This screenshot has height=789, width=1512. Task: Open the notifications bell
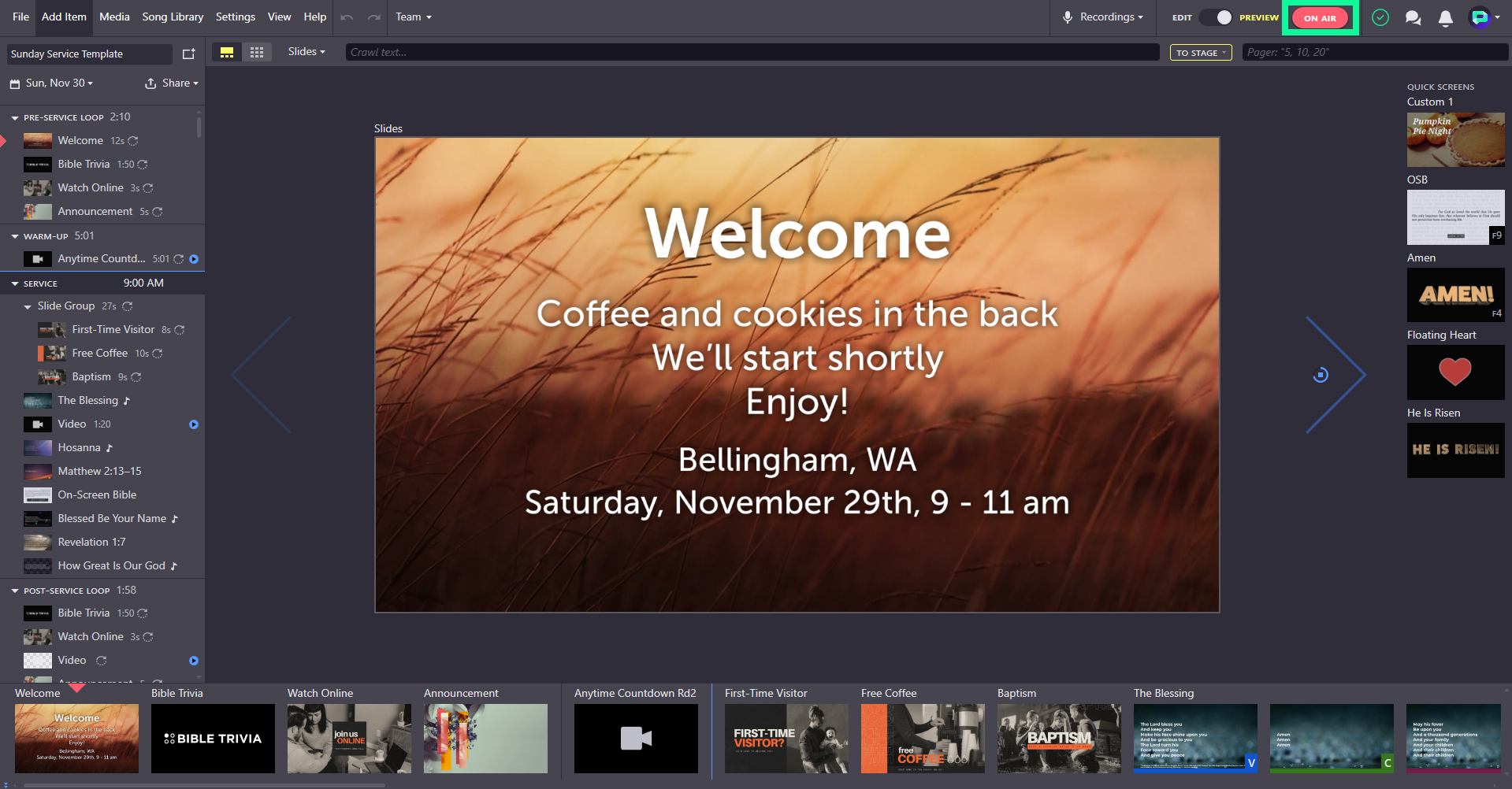[1446, 17]
